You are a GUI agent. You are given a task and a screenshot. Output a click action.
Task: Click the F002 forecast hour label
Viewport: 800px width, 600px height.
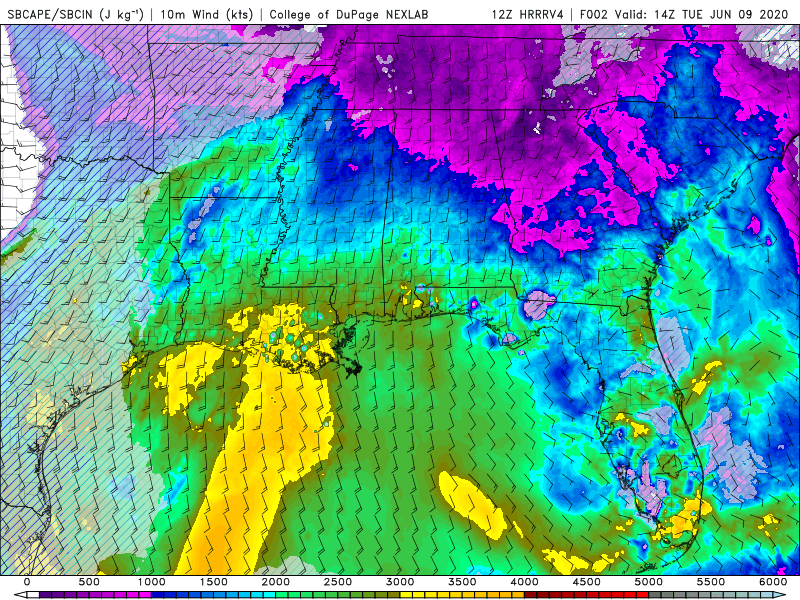click(x=595, y=14)
